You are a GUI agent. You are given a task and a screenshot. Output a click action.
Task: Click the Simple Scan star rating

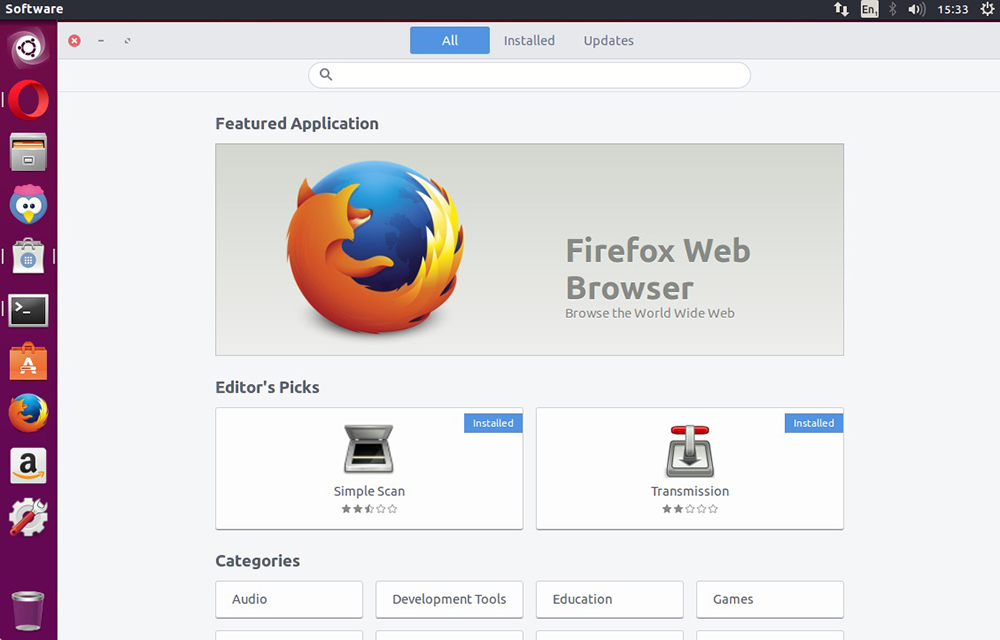click(x=369, y=509)
